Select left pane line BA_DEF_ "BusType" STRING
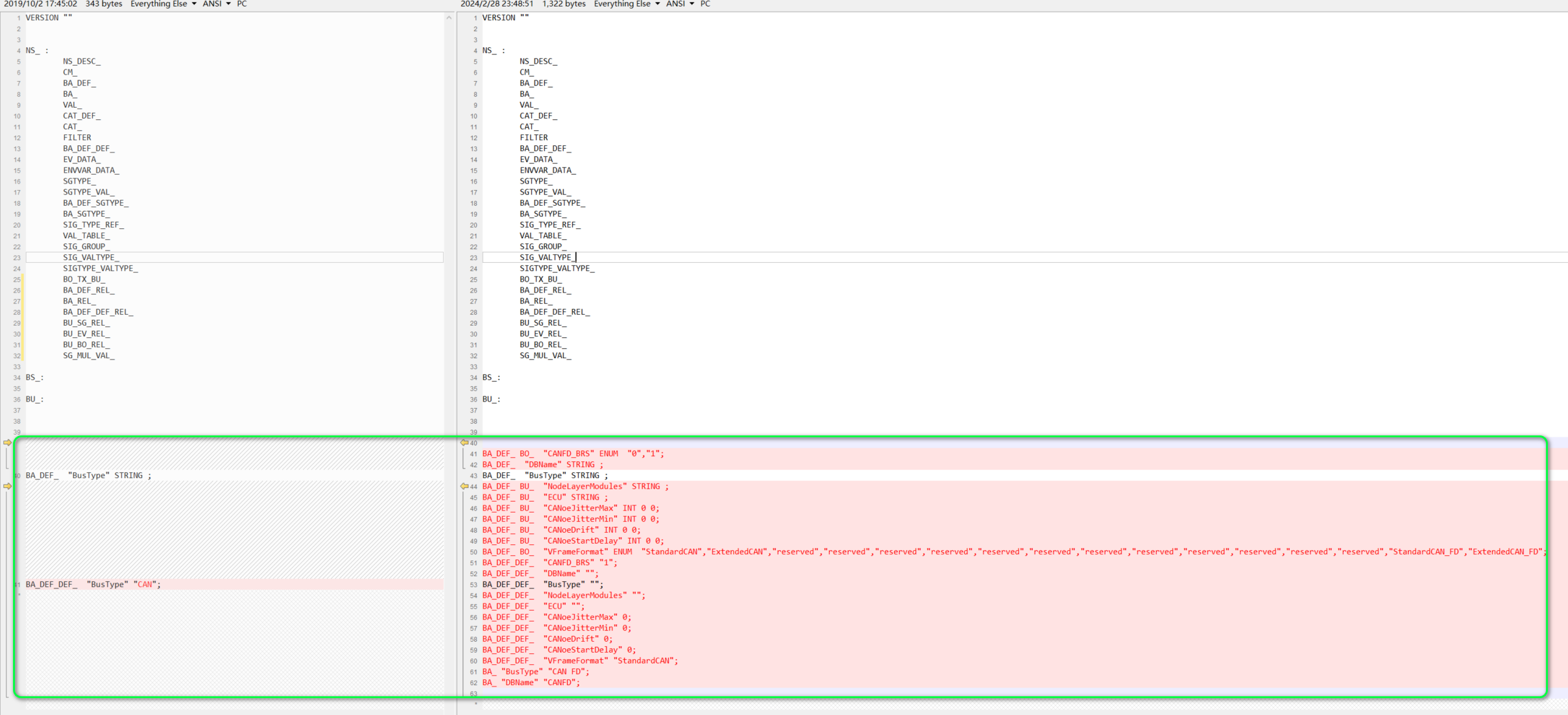 point(89,476)
